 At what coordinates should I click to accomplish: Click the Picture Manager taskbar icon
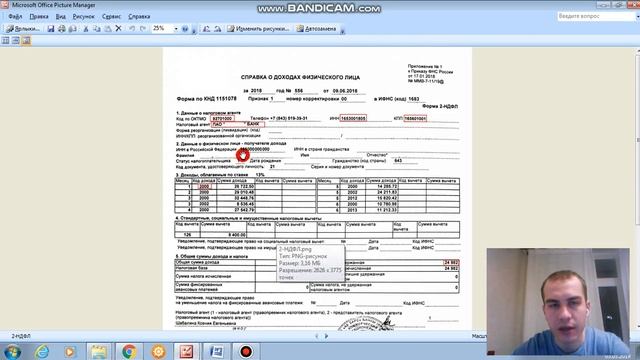click(x=187, y=351)
